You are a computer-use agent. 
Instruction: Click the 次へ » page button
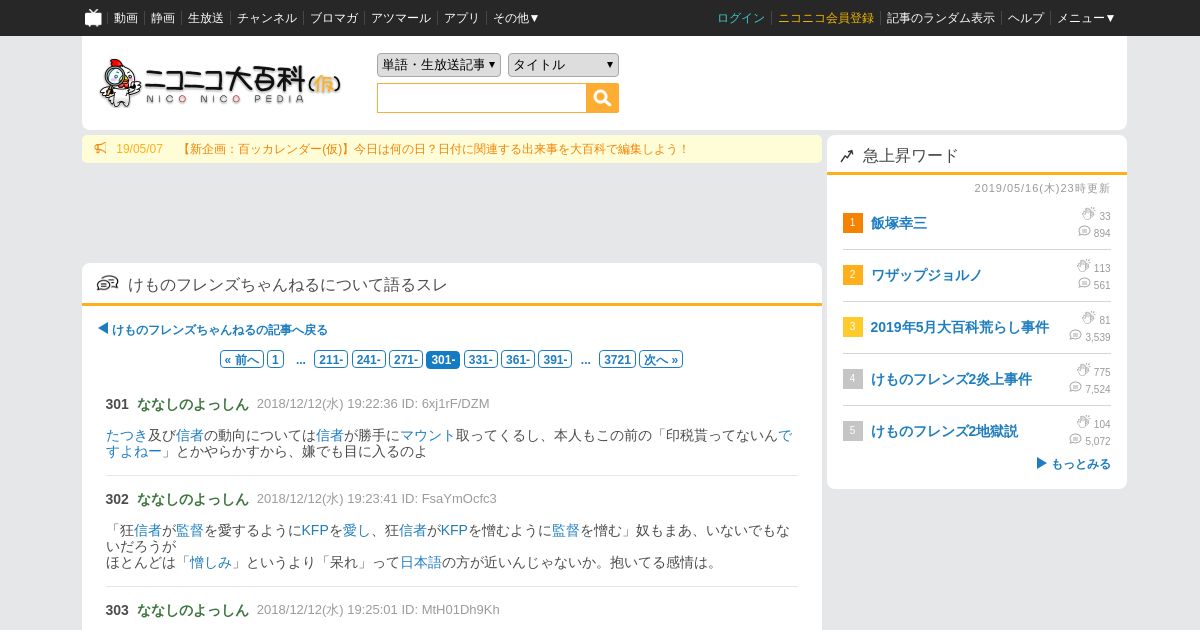pos(661,360)
